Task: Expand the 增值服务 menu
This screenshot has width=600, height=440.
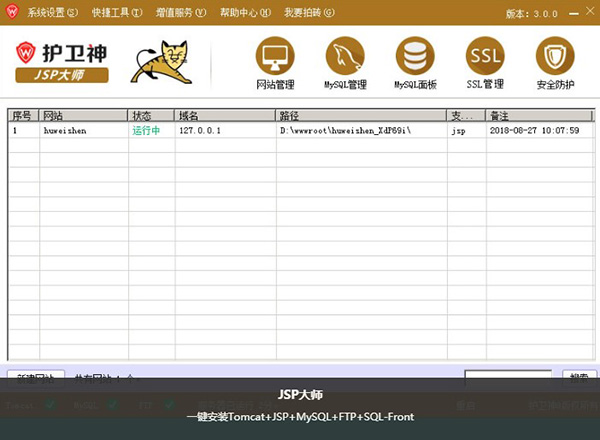Action: pyautogui.click(x=180, y=14)
